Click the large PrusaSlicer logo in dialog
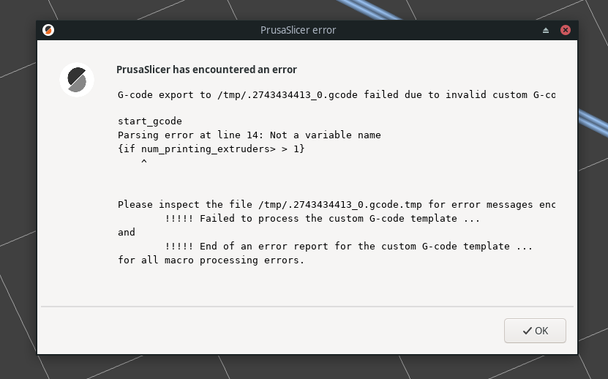 [x=77, y=80]
